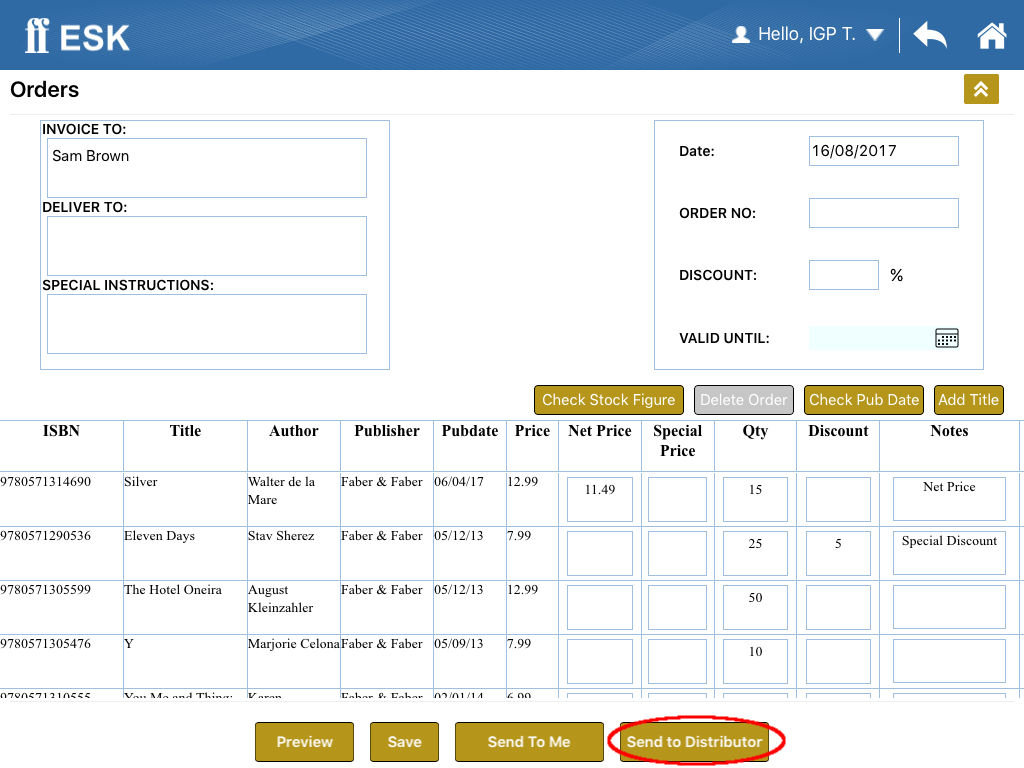Click the Special Instructions text box
Viewport: 1024px width, 768px height.
[206, 324]
